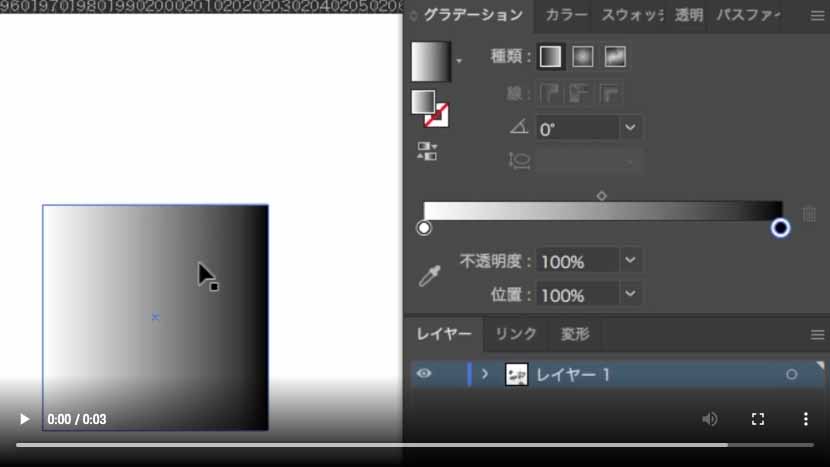The image size is (830, 467).
Task: Apply gradient along stroke icon
Action: [x=579, y=94]
